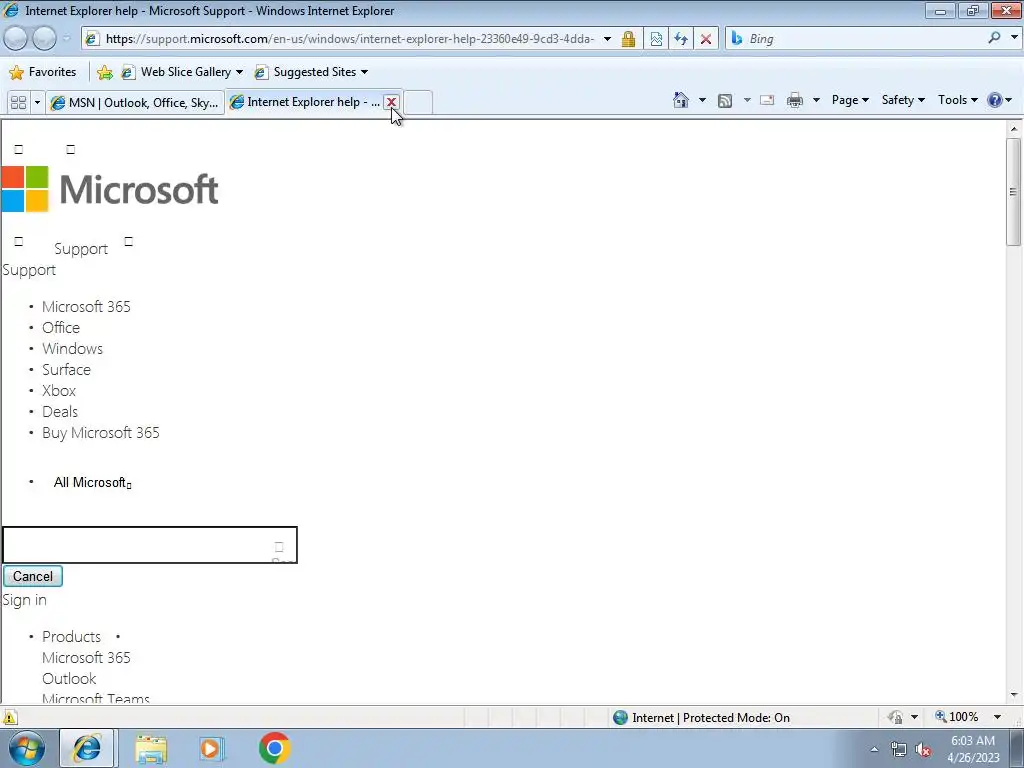Click the Products link
Viewport: 1024px width, 768px height.
click(71, 636)
